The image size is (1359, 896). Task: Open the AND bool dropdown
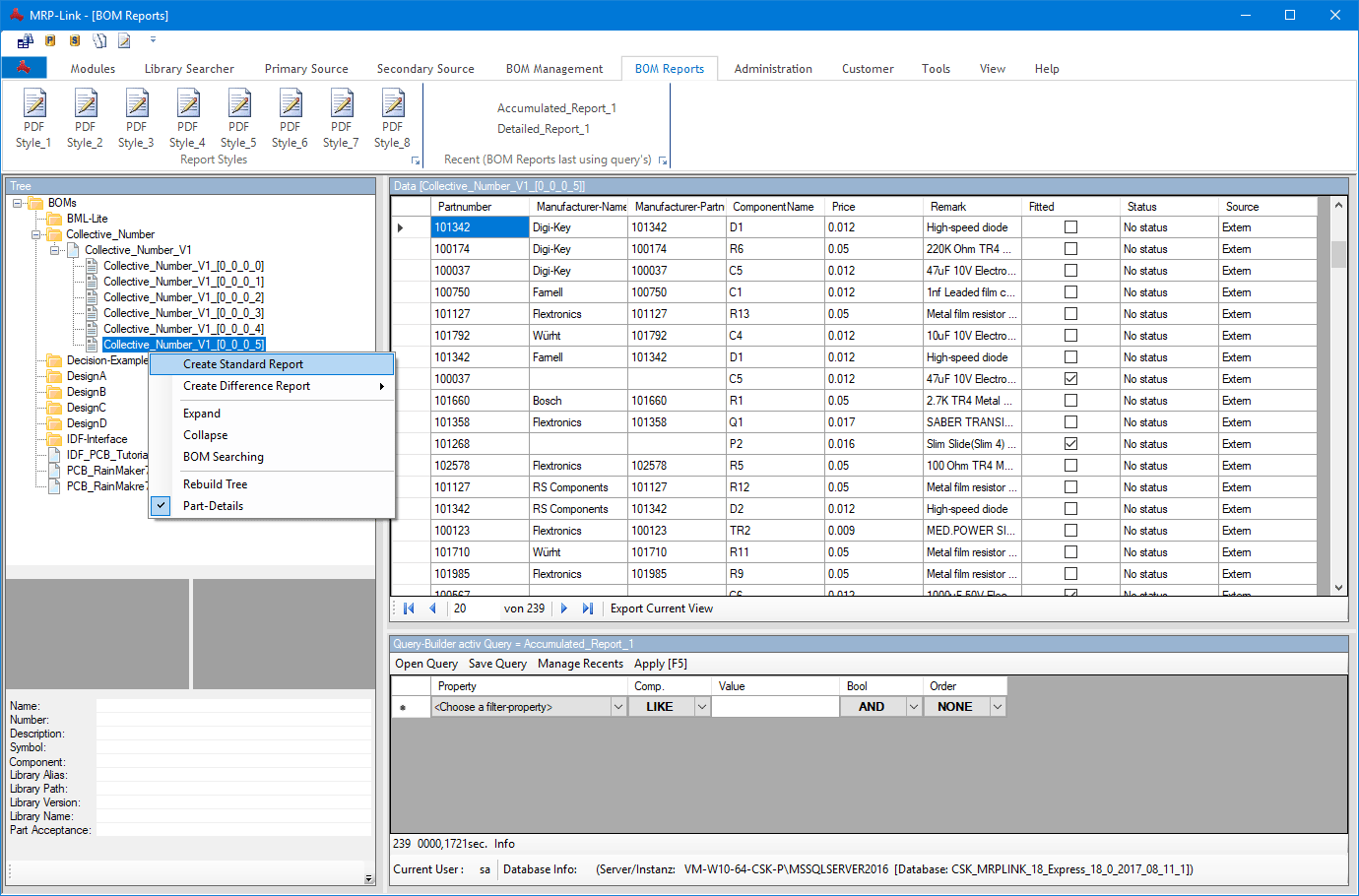[x=914, y=707]
